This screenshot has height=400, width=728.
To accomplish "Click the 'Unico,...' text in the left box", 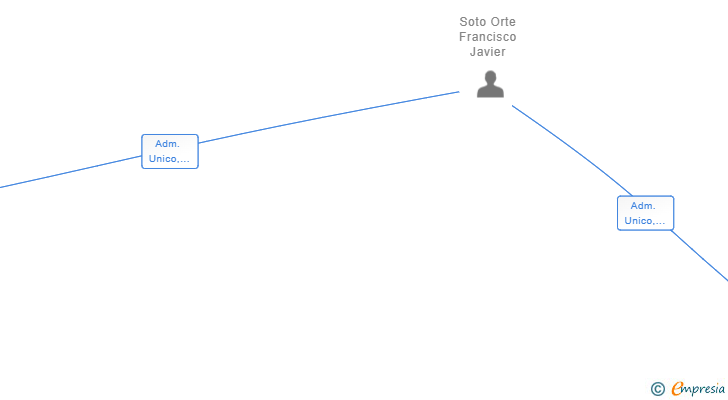I will pyautogui.click(x=169, y=159).
